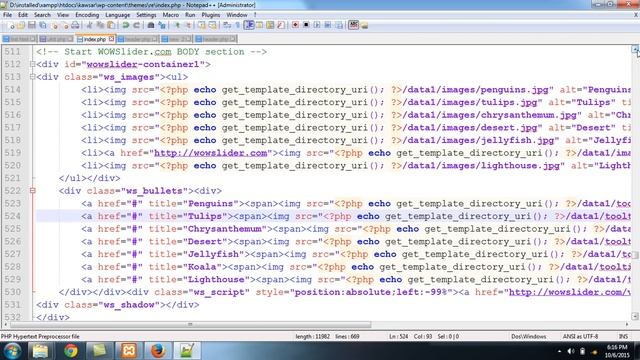Collapse the ws_bullets fold at line 522
The width and height of the screenshot is (640, 360).
coord(33,191)
